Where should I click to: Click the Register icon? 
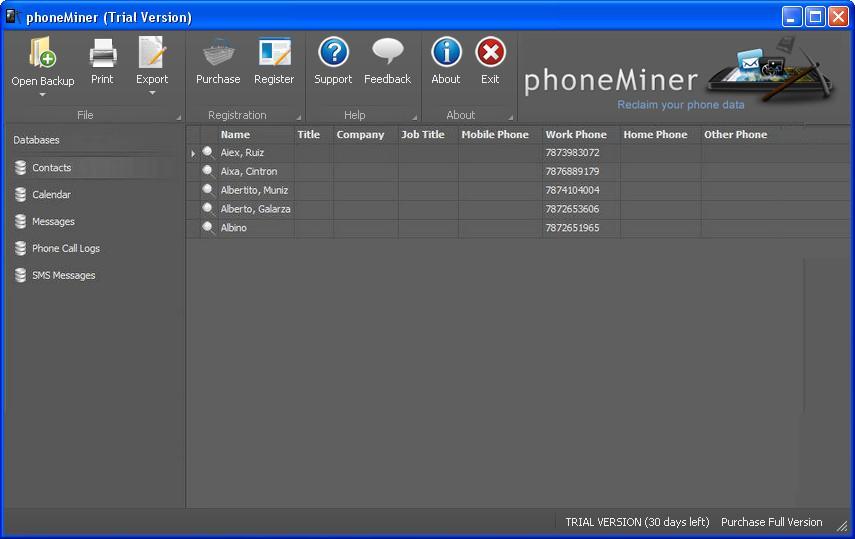point(274,53)
